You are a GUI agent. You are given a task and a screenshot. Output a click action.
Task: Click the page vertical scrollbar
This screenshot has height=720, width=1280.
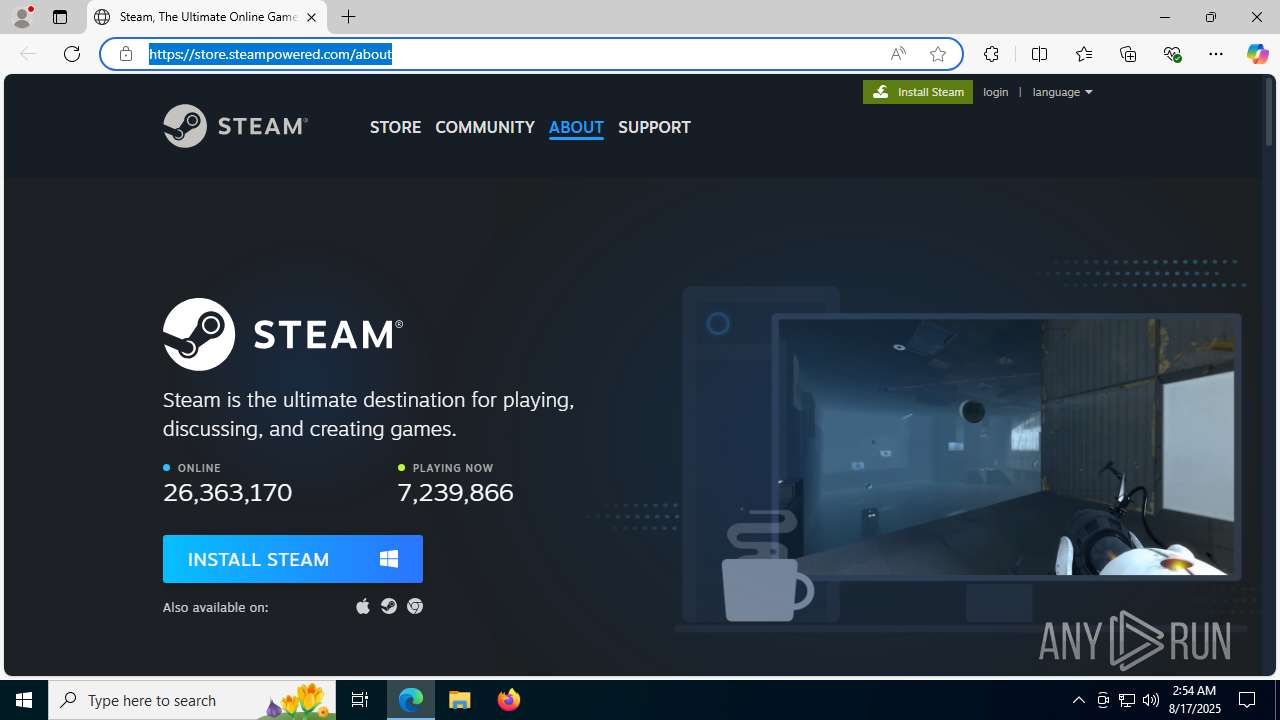point(1270,111)
